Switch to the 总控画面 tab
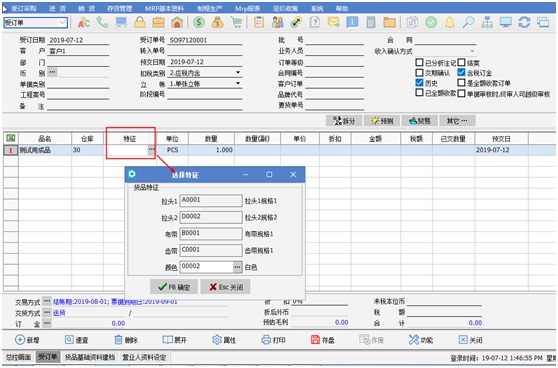Image resolution: width=558 pixels, height=368 pixels. pyautogui.click(x=19, y=357)
